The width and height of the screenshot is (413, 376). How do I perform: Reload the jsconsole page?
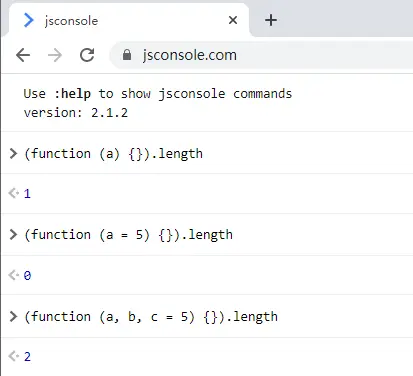pyautogui.click(x=87, y=55)
